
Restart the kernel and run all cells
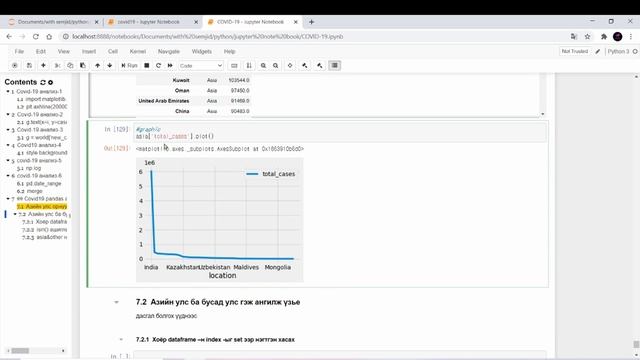click(x=170, y=65)
